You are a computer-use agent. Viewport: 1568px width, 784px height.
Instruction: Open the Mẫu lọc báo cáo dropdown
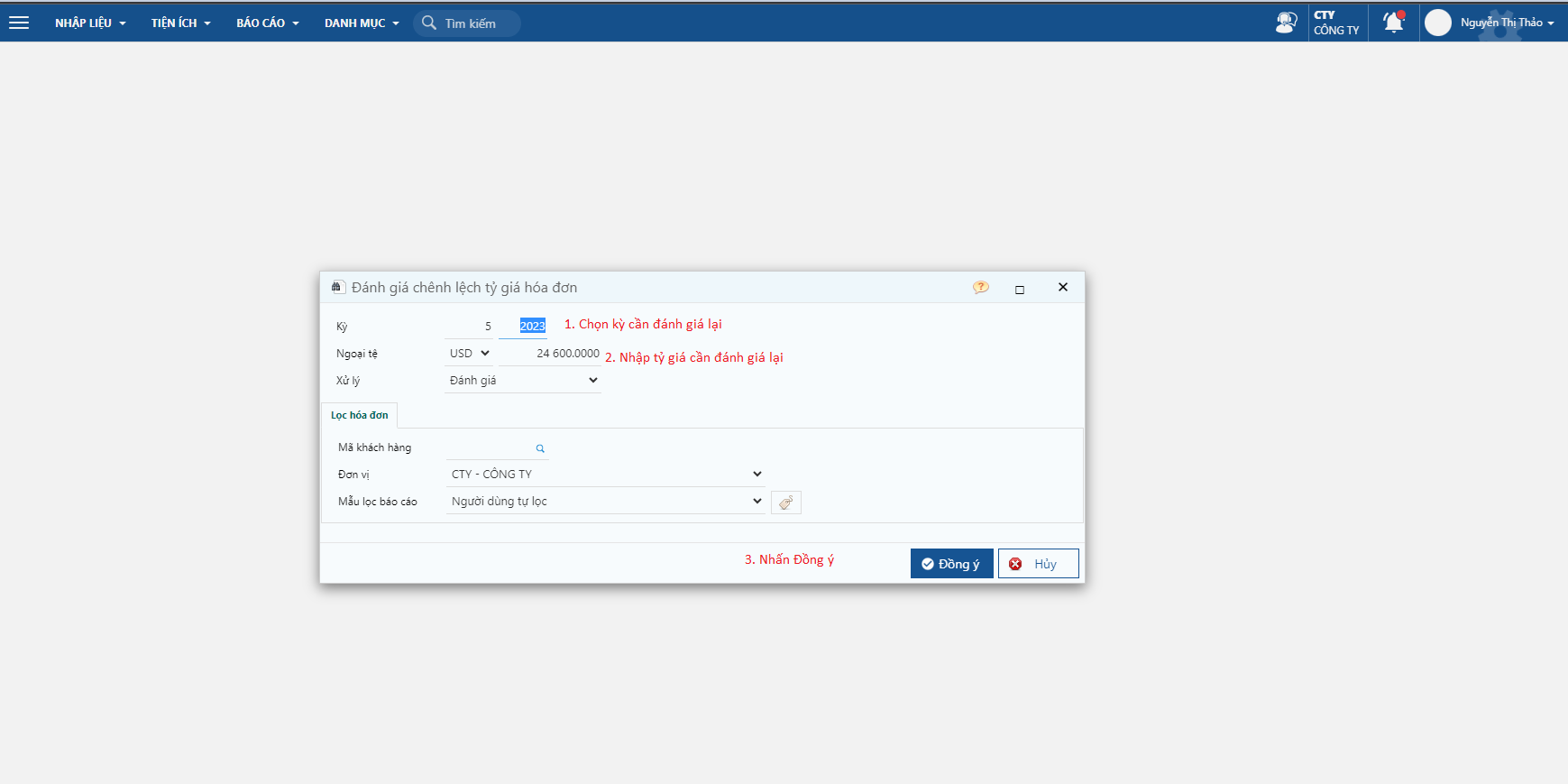pyautogui.click(x=606, y=502)
